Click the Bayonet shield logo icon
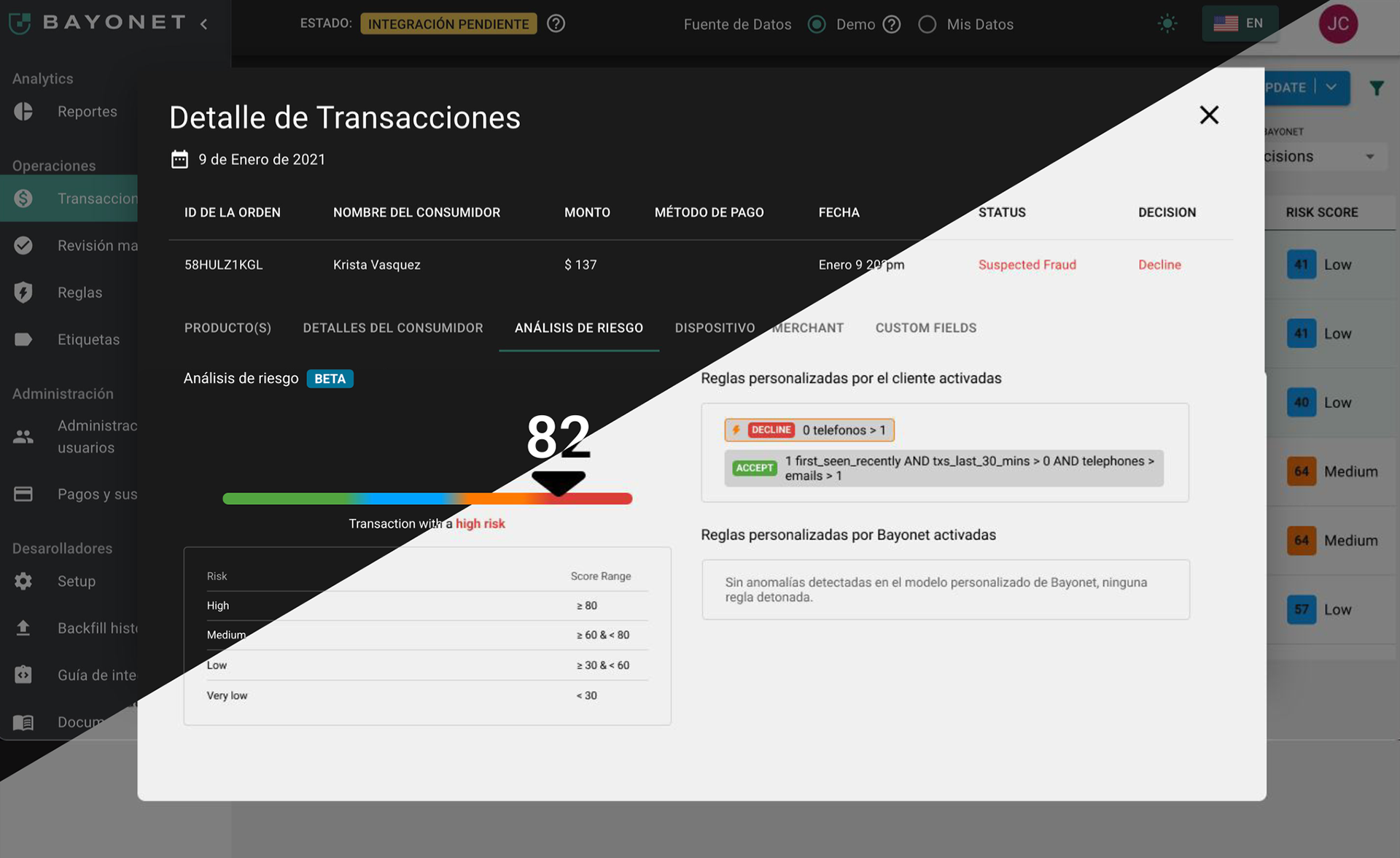 [20, 23]
